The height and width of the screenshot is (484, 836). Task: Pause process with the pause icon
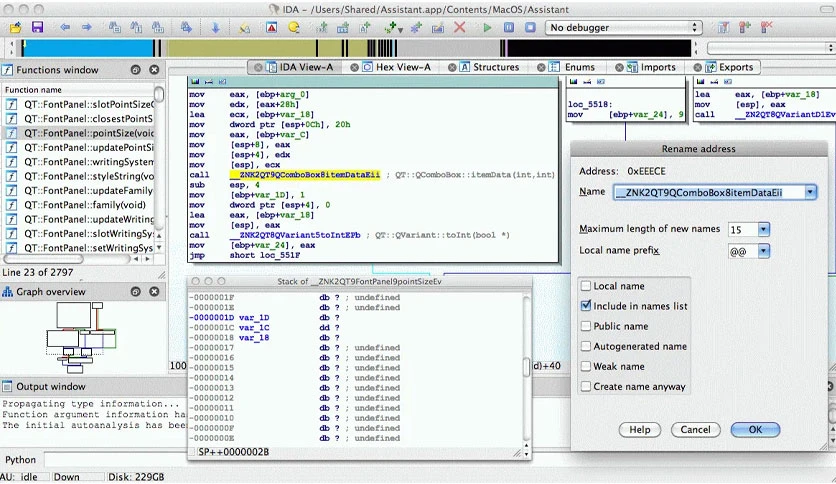coord(509,27)
